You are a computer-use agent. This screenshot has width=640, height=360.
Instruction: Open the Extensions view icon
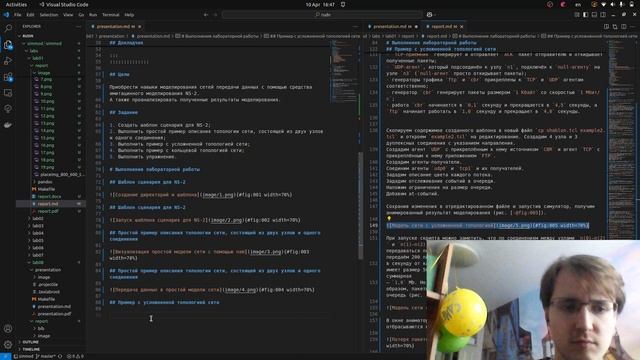point(8,77)
